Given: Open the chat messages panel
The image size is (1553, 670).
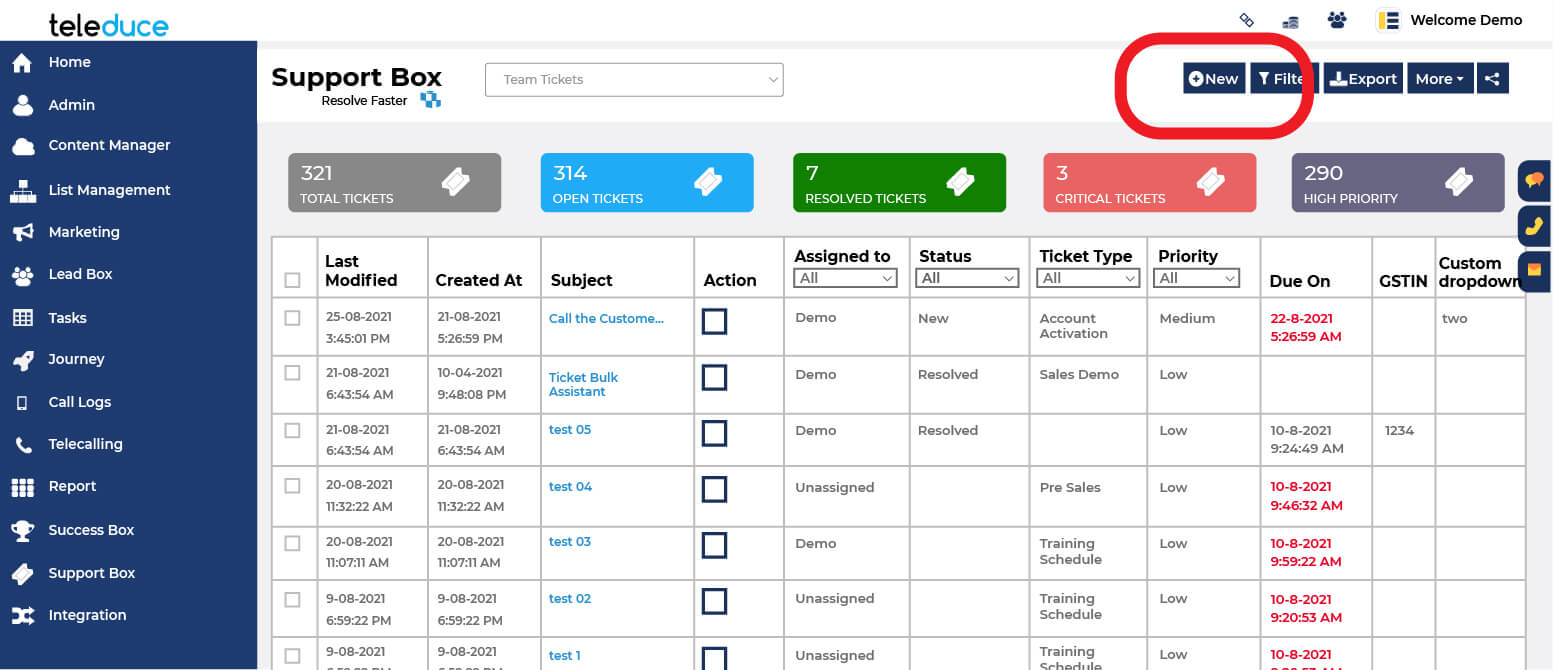Looking at the screenshot, I should click(1534, 181).
